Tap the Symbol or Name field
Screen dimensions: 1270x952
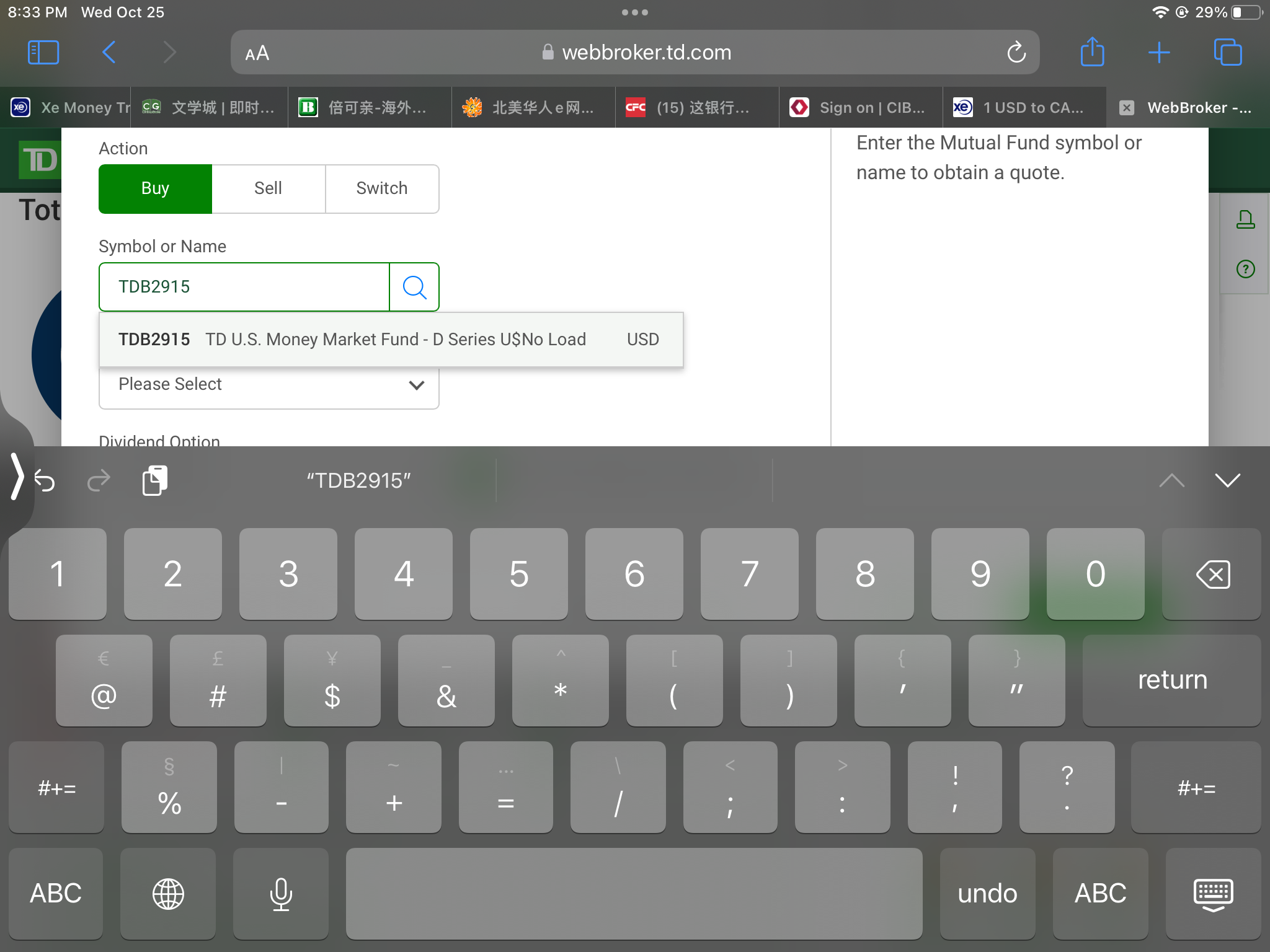tap(244, 287)
